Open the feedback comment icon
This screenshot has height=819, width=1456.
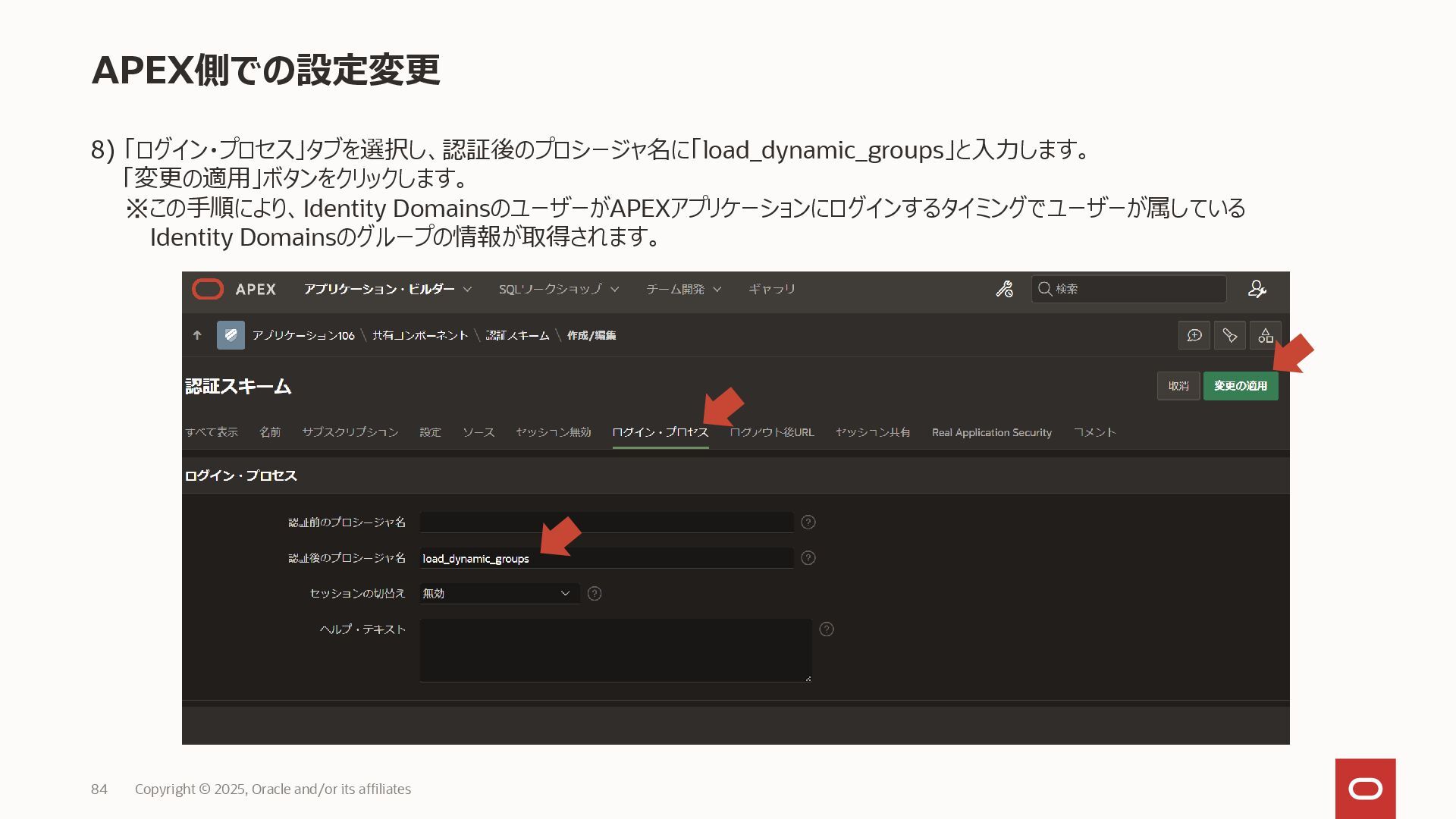pyautogui.click(x=1194, y=335)
